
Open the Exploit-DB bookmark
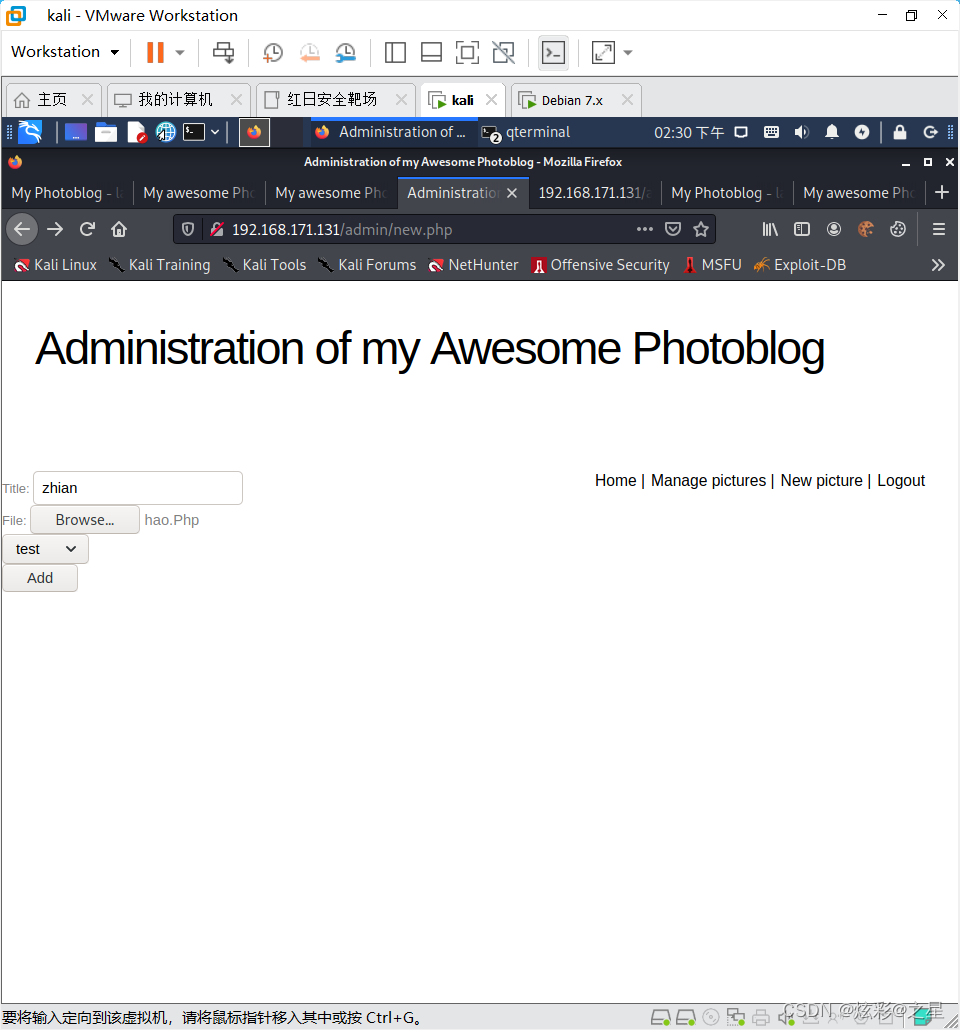coord(800,265)
